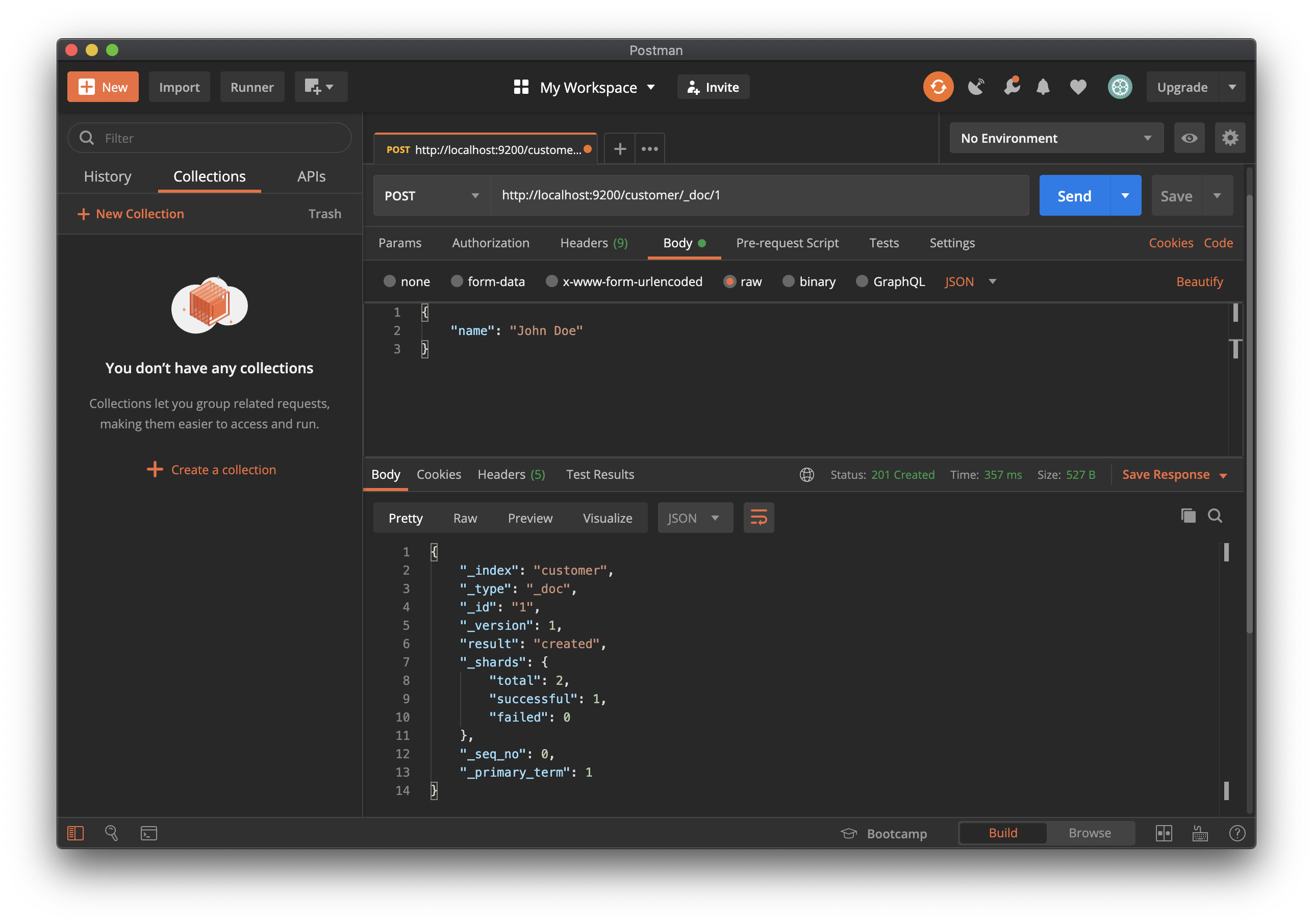Click the Beautify link
The image size is (1313, 924).
(1199, 281)
